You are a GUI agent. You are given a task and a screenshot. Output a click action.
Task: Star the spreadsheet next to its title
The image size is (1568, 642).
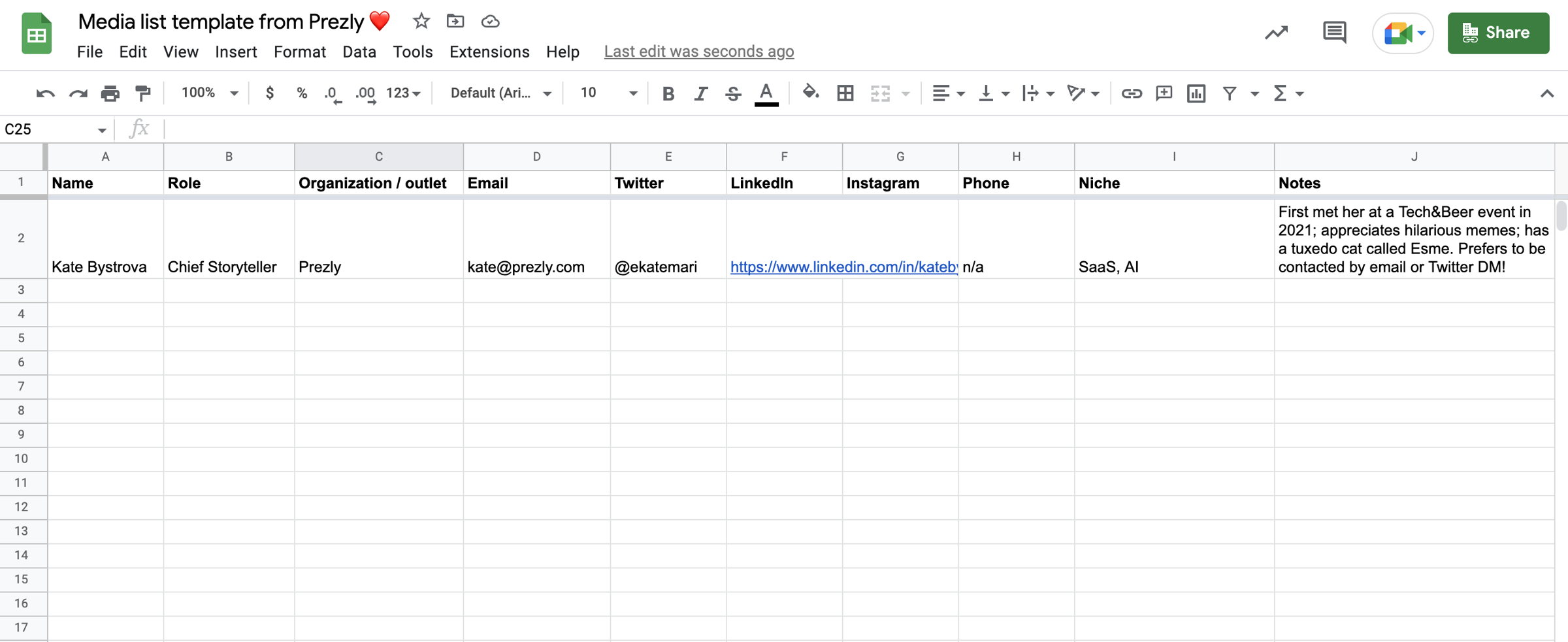[421, 21]
